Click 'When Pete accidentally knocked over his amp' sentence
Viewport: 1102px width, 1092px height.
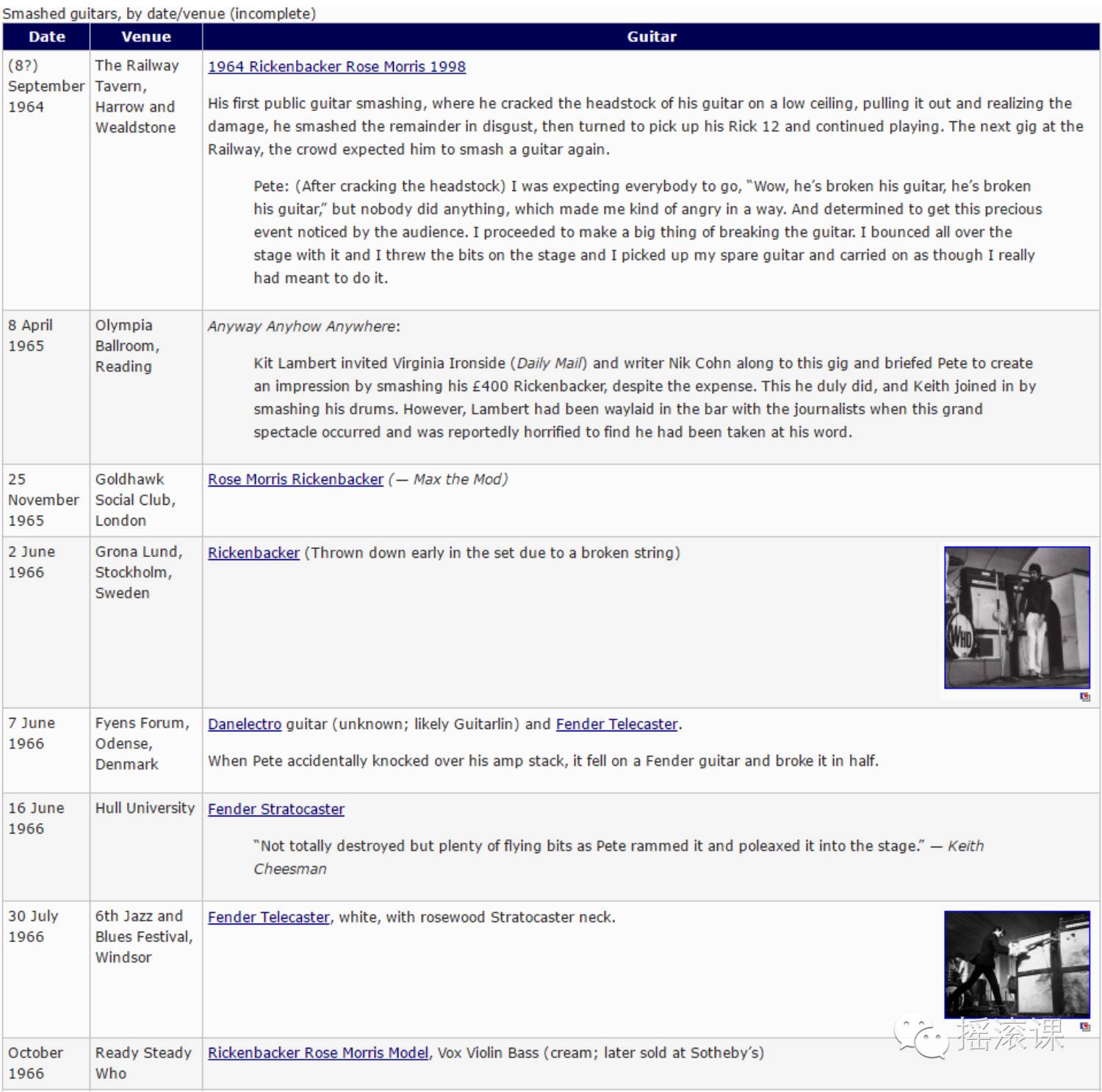click(x=543, y=761)
